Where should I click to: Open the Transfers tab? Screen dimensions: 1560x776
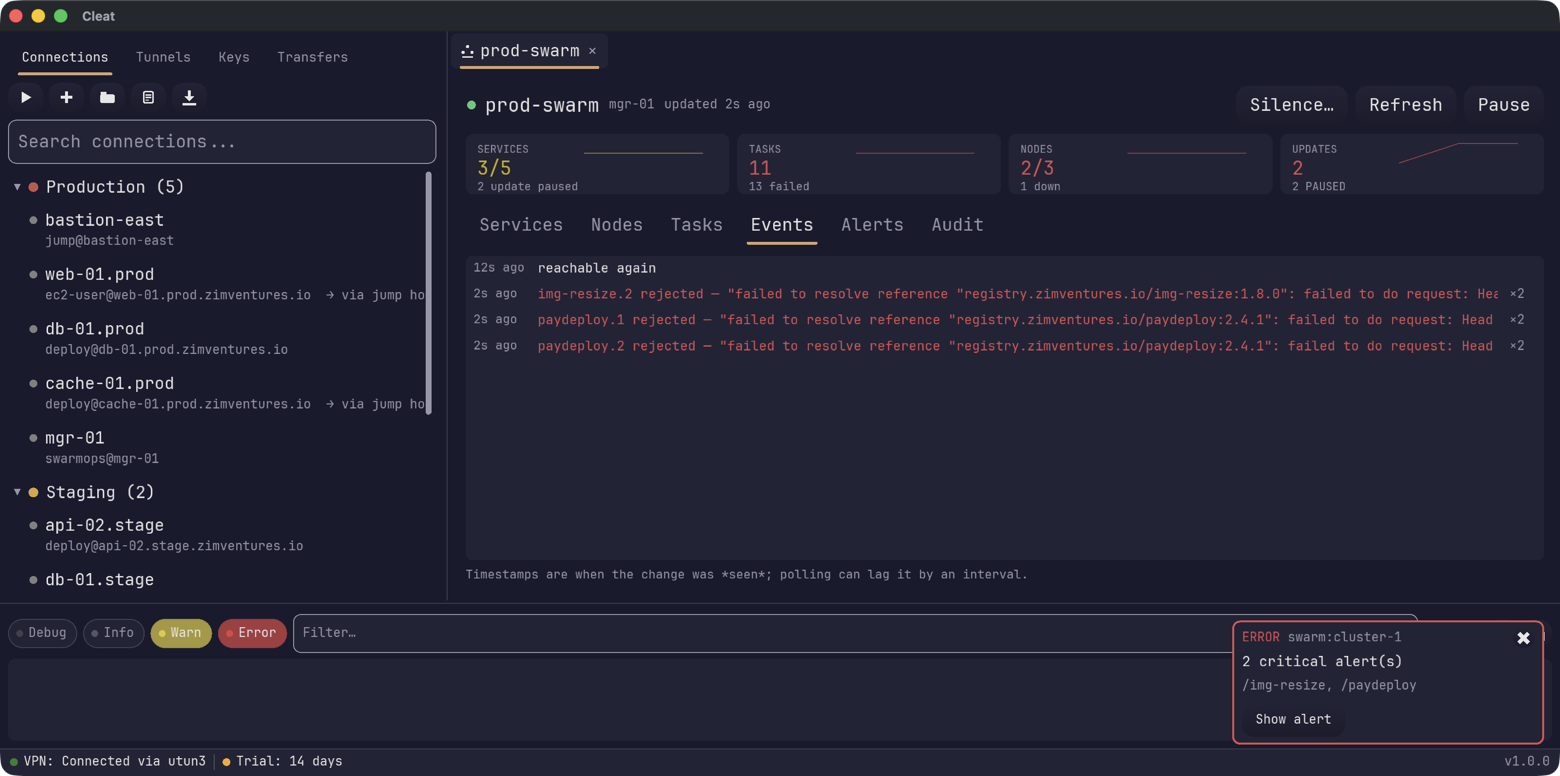pyautogui.click(x=313, y=57)
